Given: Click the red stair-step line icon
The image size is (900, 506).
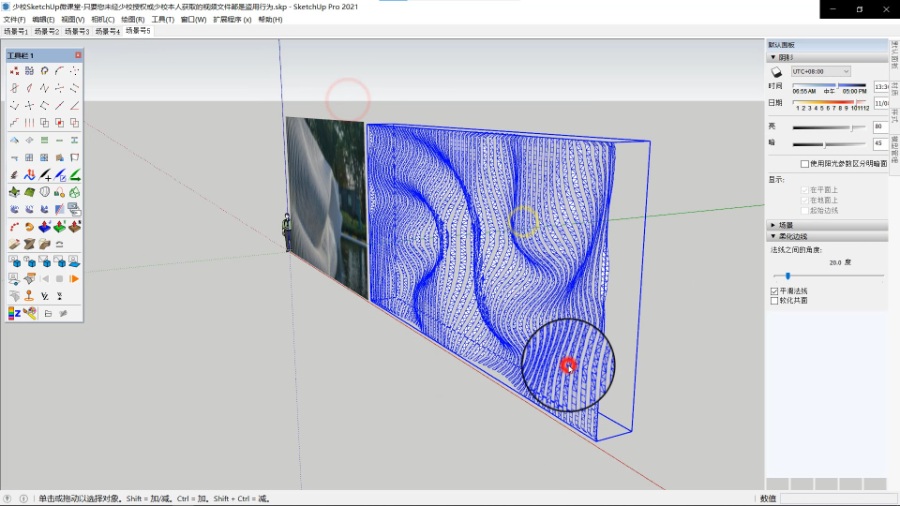Looking at the screenshot, I should pyautogui.click(x=14, y=123).
